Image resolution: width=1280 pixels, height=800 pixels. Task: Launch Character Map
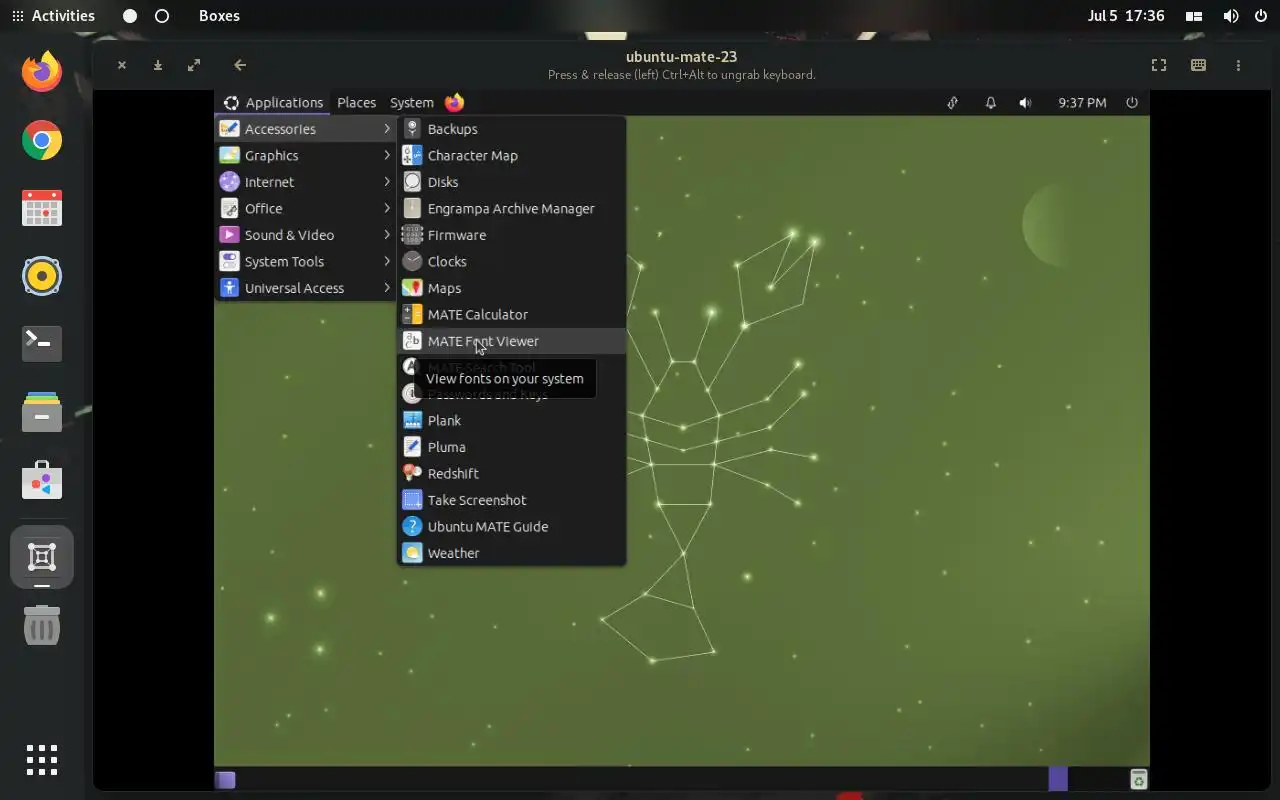tap(512, 156)
